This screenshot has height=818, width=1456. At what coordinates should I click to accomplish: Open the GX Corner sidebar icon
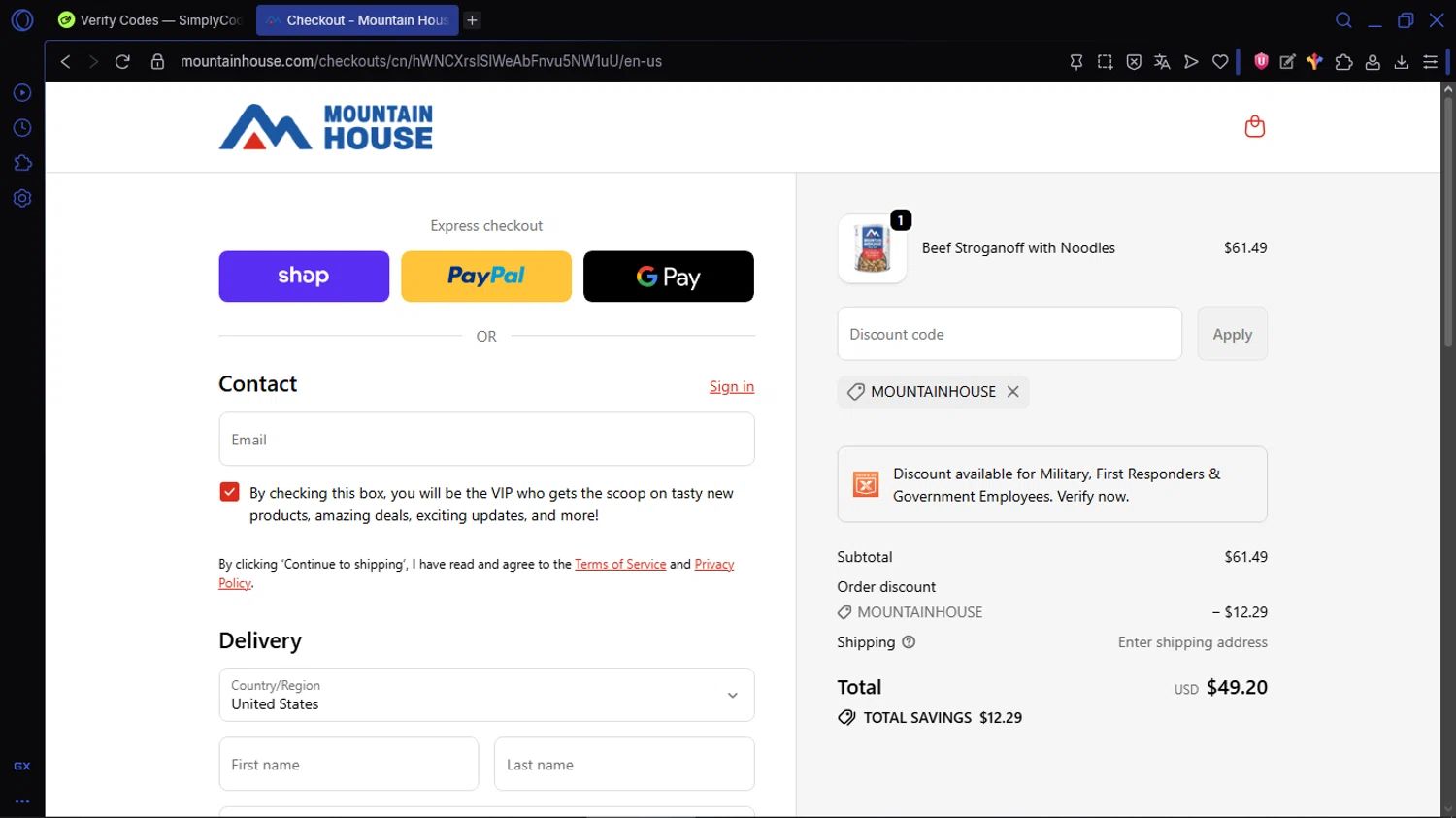pyautogui.click(x=22, y=766)
